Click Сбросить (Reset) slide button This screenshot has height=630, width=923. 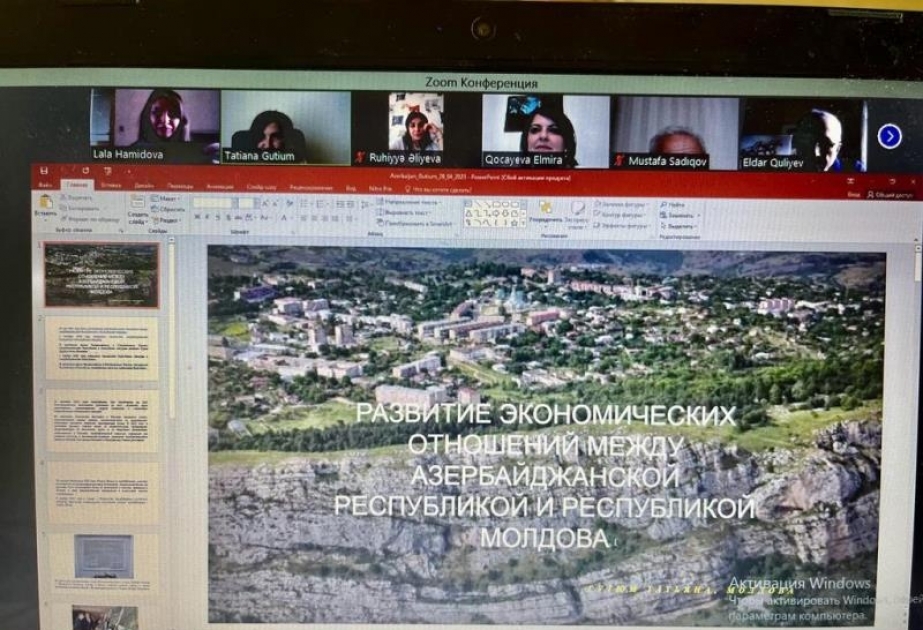point(167,209)
